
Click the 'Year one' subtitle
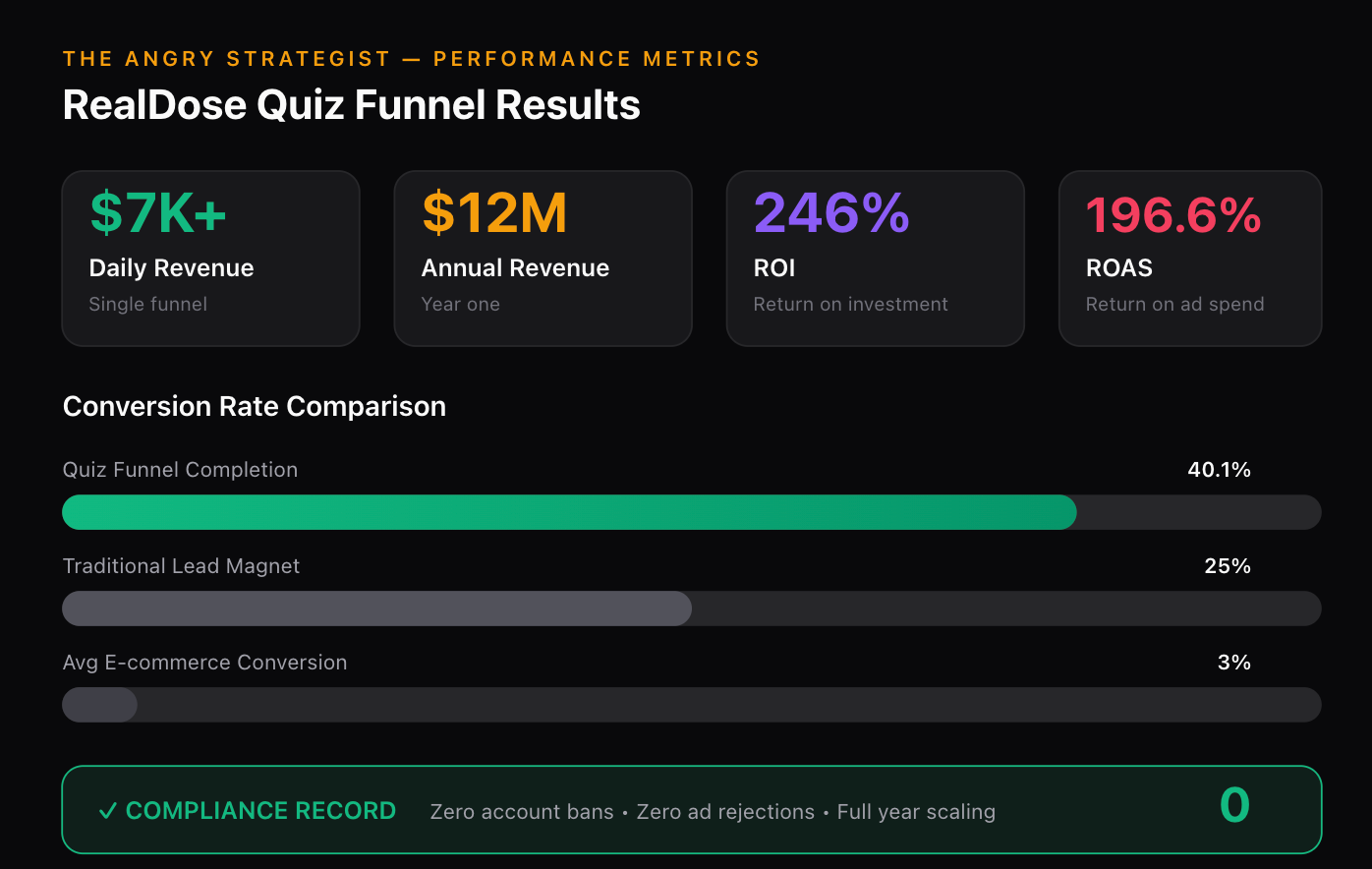point(461,305)
